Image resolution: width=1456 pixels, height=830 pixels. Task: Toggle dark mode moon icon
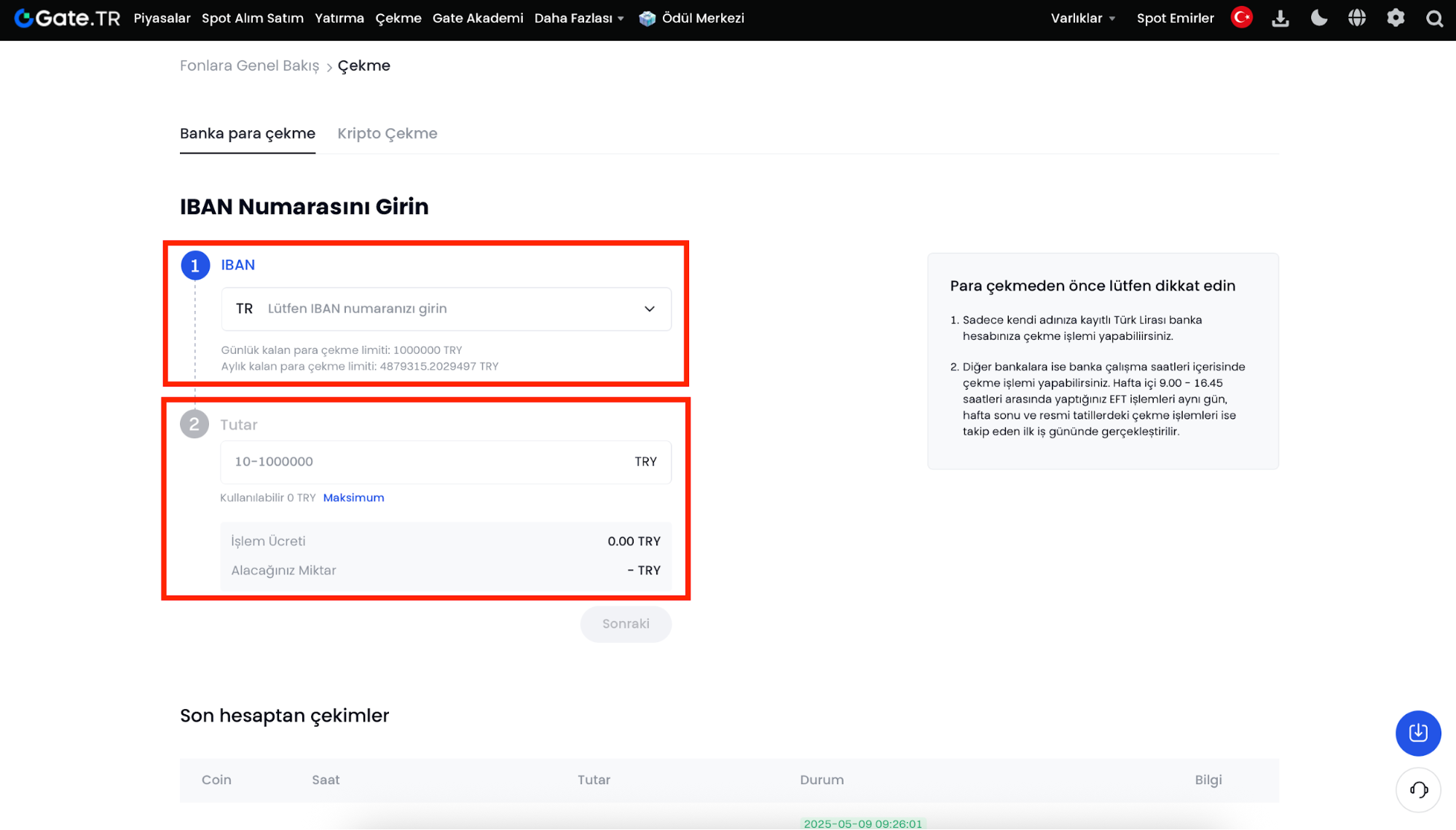[x=1318, y=18]
